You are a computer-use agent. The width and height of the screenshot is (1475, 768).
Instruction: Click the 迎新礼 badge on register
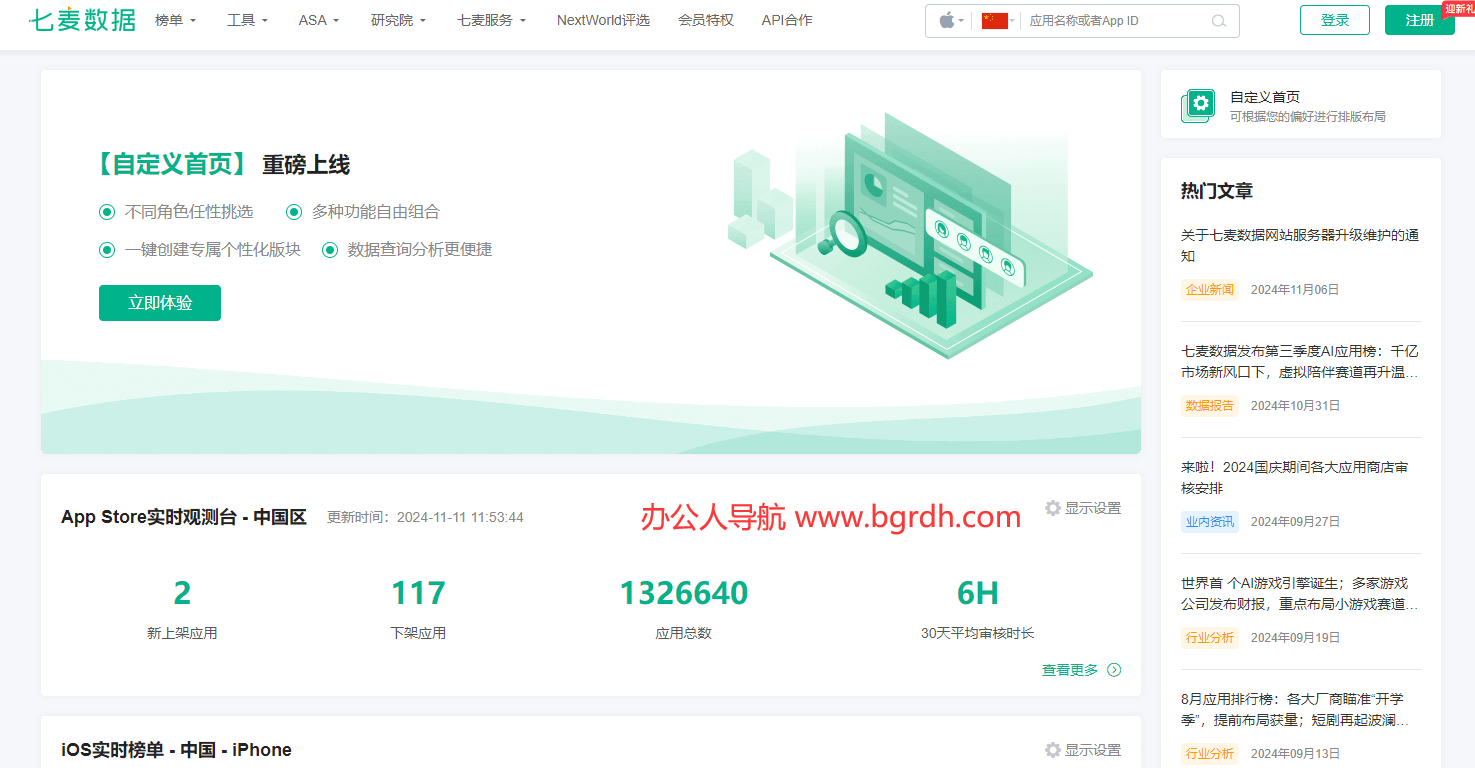point(1458,8)
